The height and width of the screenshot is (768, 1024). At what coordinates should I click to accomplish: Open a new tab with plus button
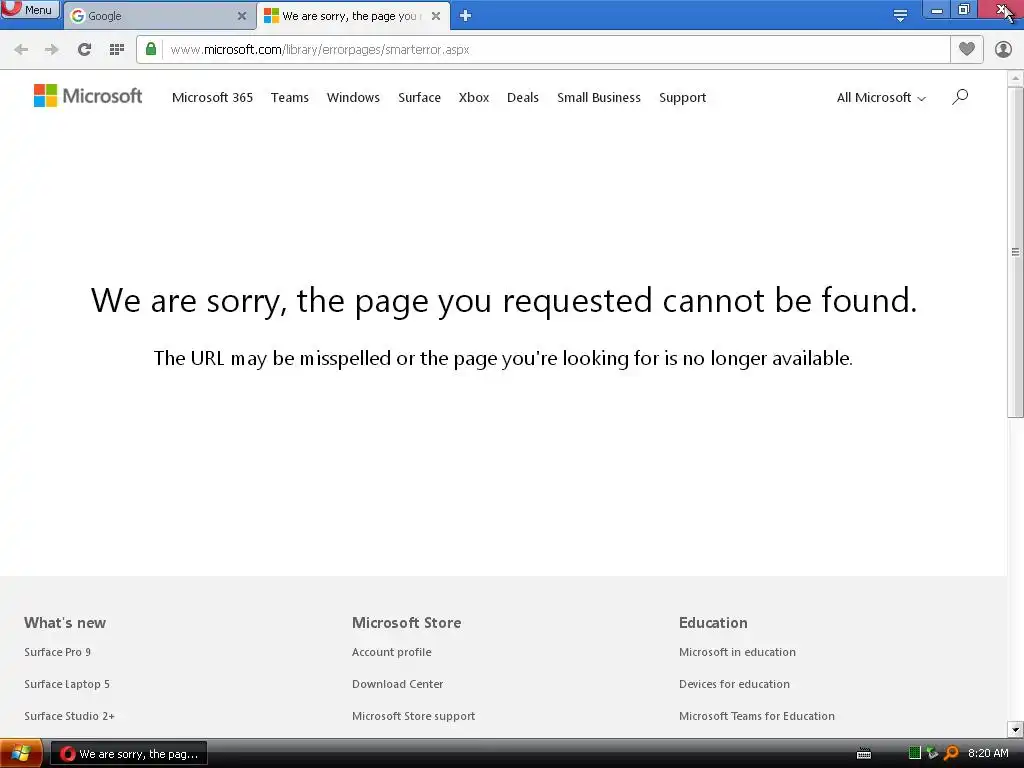465,16
